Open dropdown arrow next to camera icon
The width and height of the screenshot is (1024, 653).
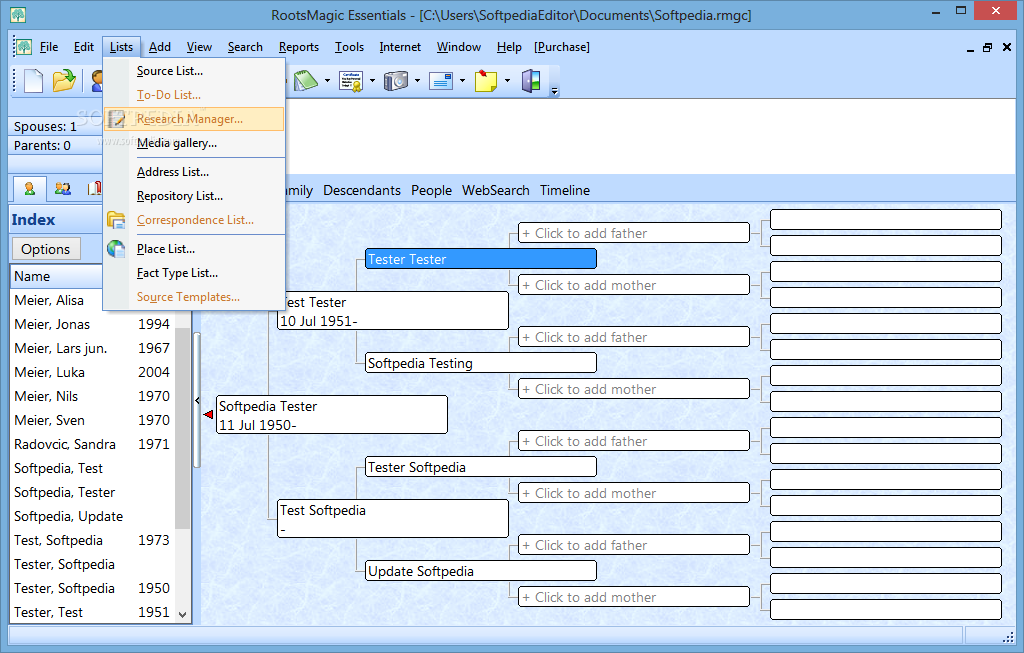coord(417,81)
